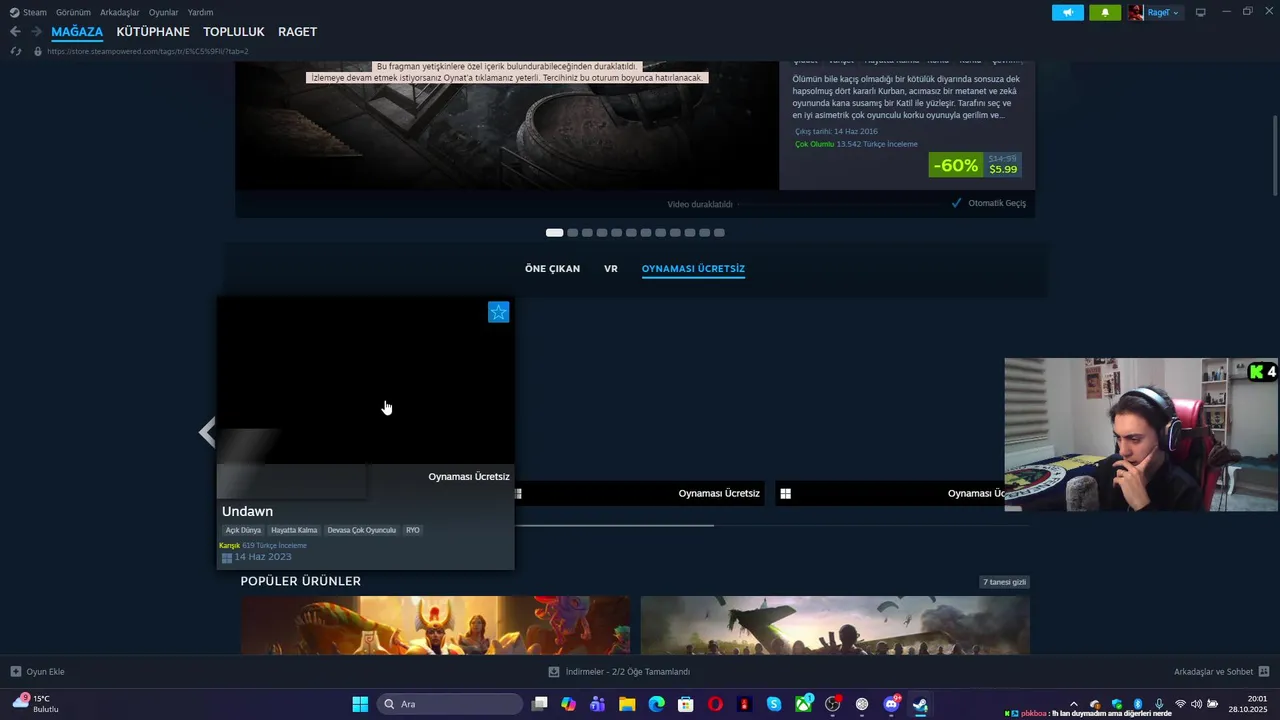Add Undawn to wishlist with star icon
This screenshot has height=720, width=1280.
coord(499,312)
